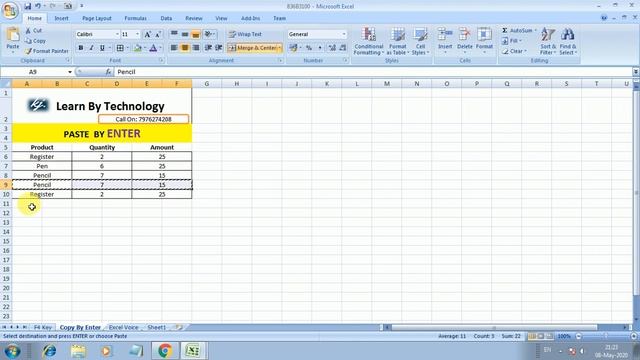640x360 pixels.
Task: Open the Calibri font name dropdown
Action: click(x=117, y=34)
